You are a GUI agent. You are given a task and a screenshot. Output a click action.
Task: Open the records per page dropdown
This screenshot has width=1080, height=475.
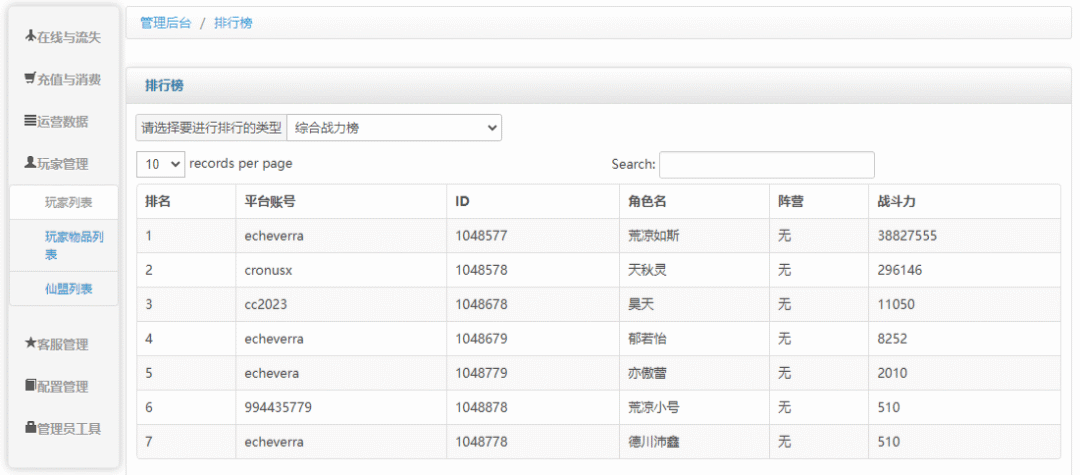tap(160, 164)
